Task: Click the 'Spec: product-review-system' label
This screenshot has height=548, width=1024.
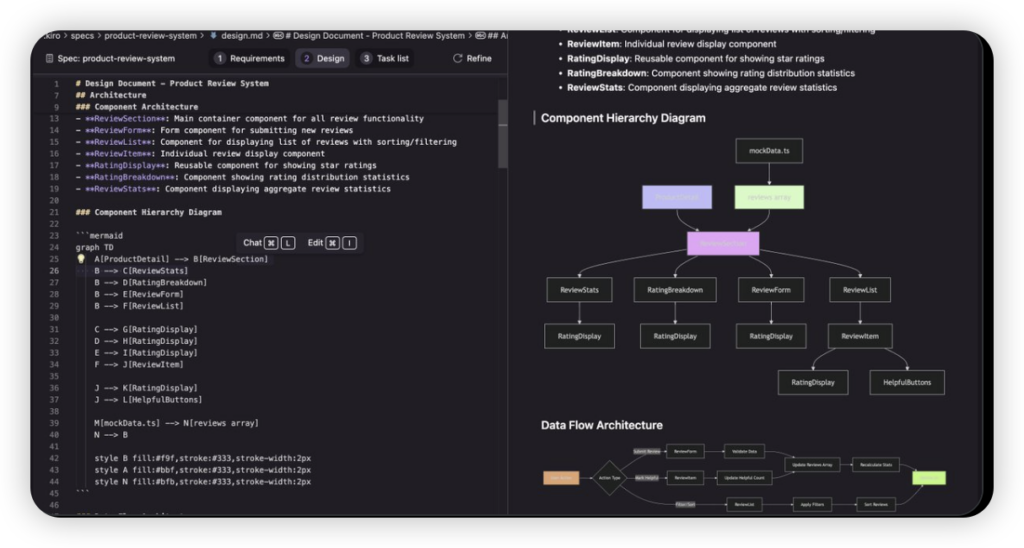Action: tap(116, 59)
